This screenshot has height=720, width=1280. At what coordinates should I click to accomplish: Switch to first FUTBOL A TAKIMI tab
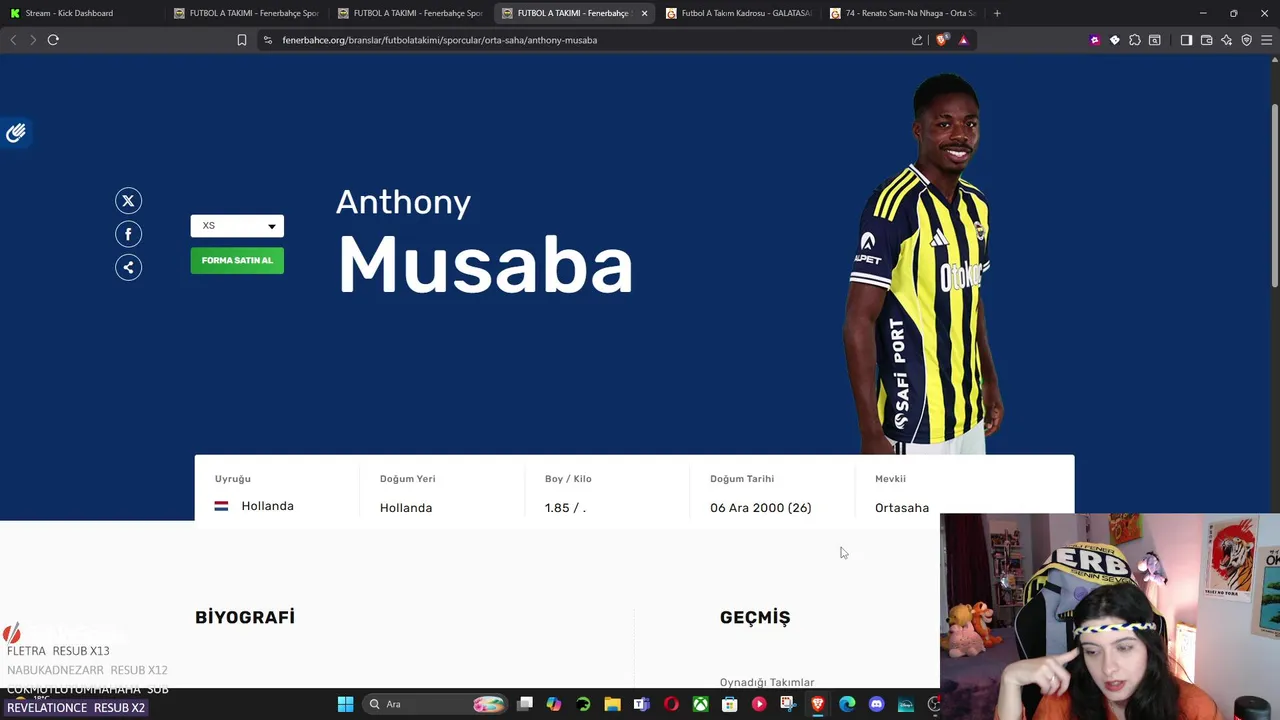[x=245, y=13]
